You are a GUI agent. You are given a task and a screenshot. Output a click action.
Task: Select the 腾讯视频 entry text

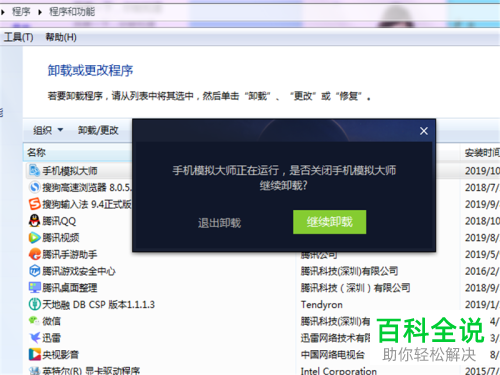coord(61,238)
